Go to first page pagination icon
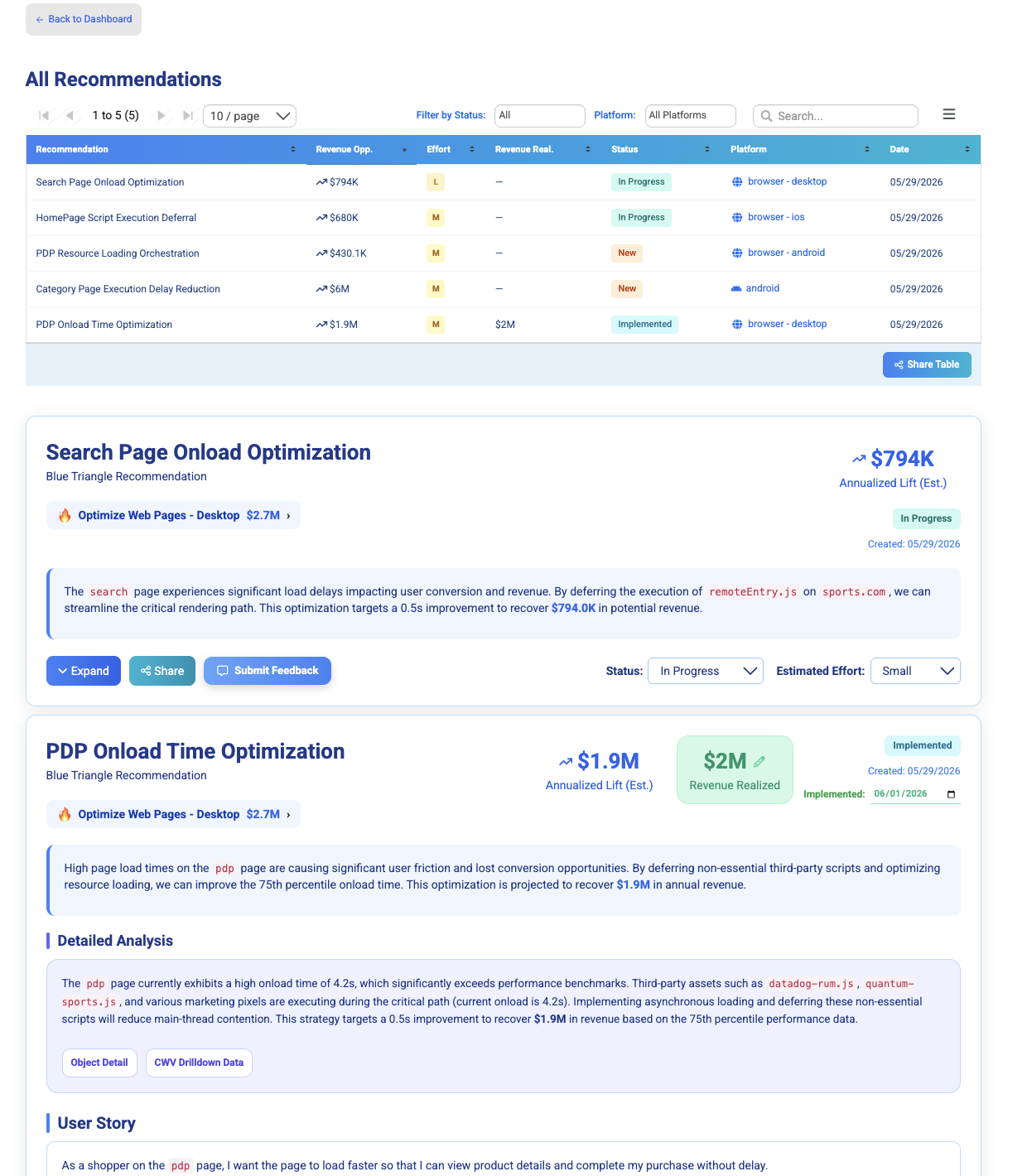Image resolution: width=1027 pixels, height=1176 pixels. tap(44, 116)
